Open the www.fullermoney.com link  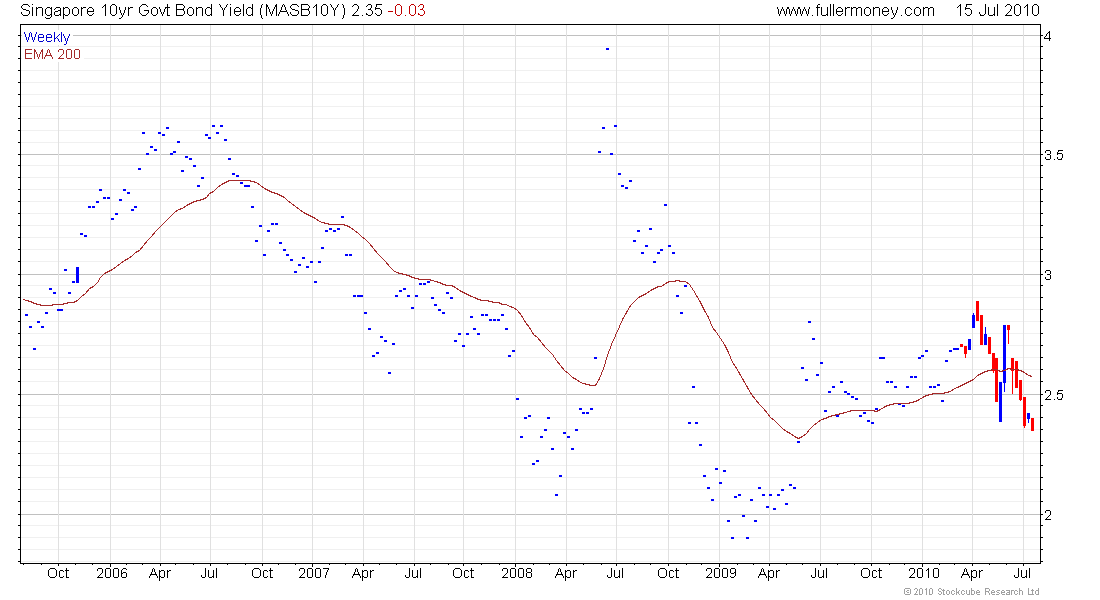pos(855,11)
